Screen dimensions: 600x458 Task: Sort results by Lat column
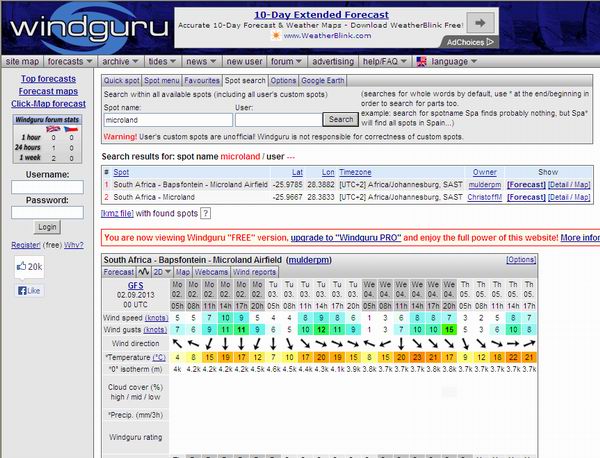[x=297, y=172]
